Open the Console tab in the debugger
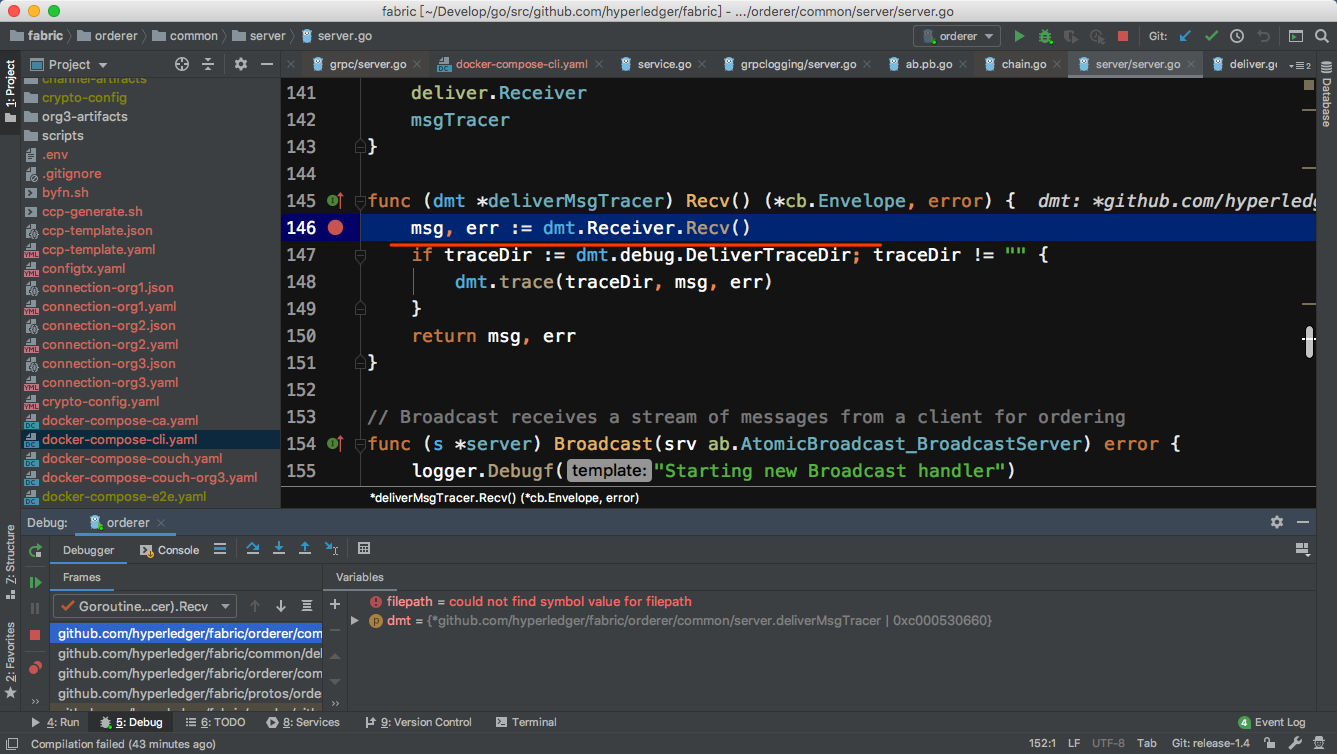 point(169,550)
